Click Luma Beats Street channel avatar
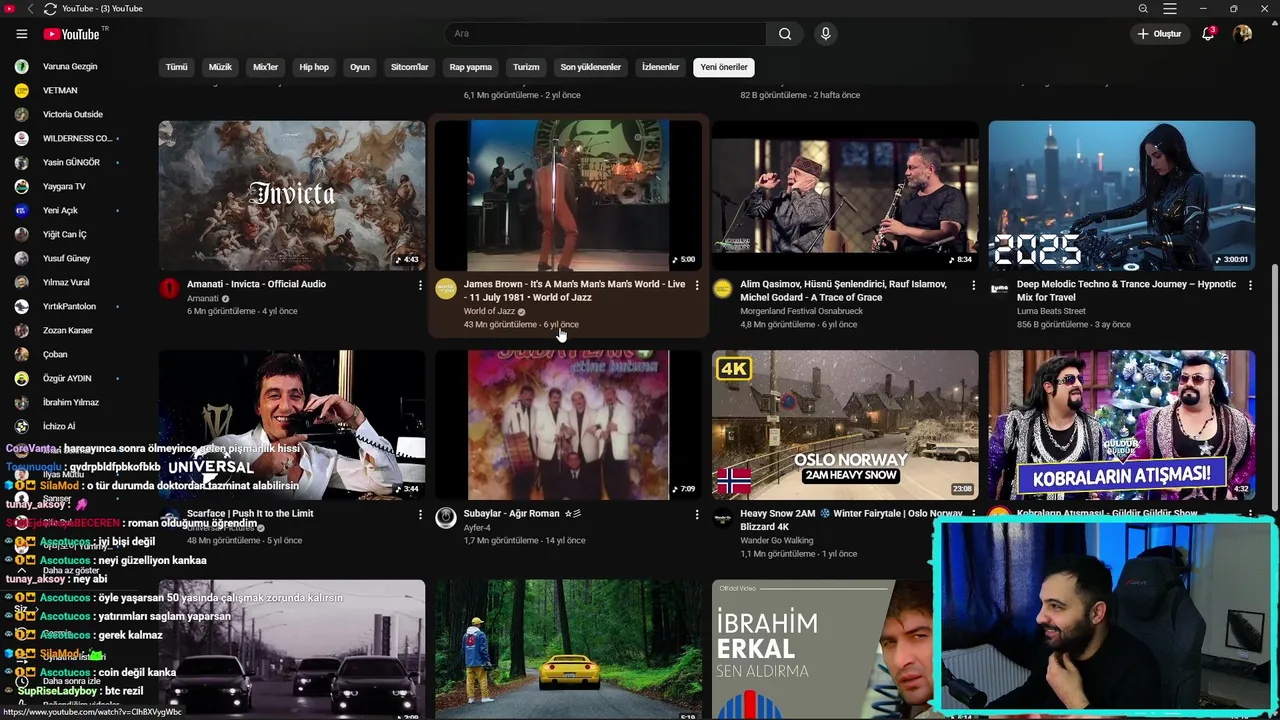This screenshot has width=1280, height=720. [x=999, y=289]
